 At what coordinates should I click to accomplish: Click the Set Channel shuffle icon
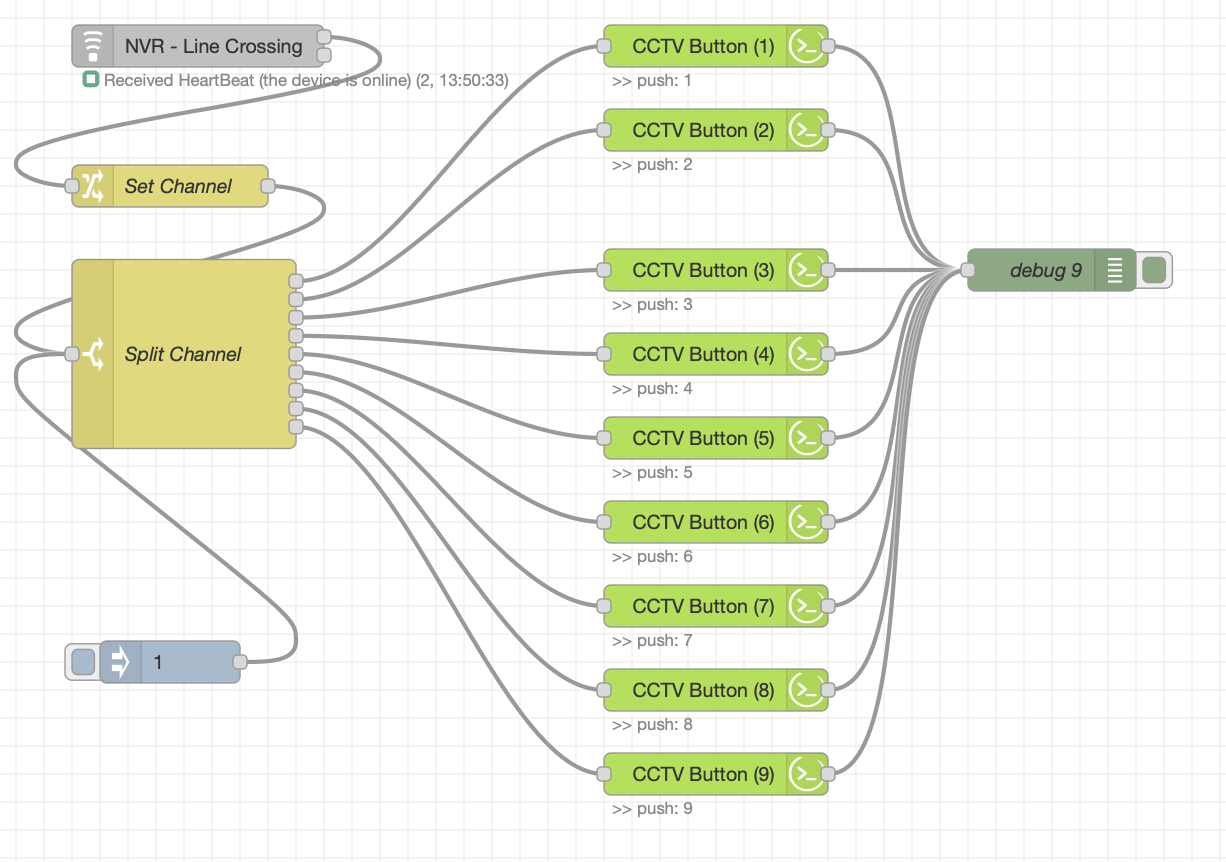pyautogui.click(x=93, y=186)
